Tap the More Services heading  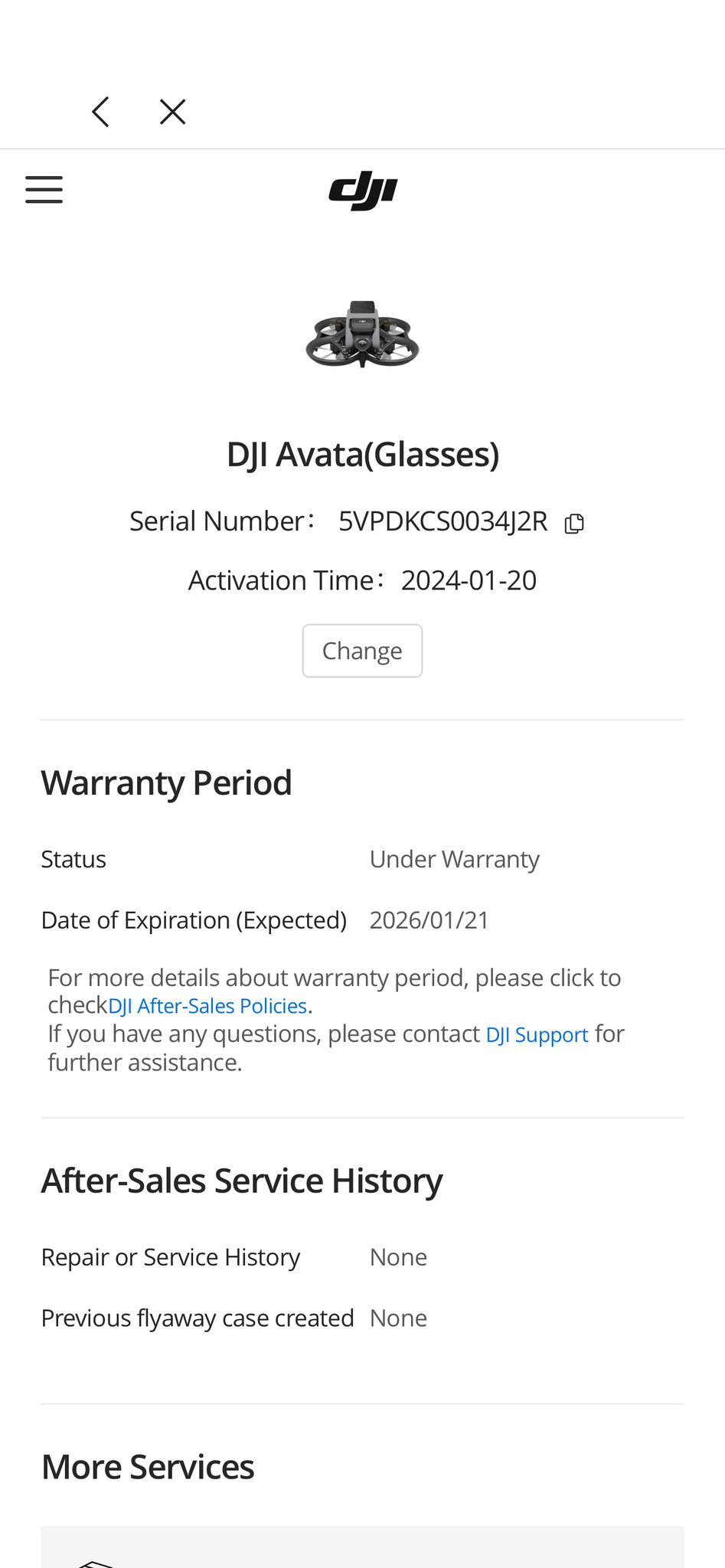tap(148, 1468)
